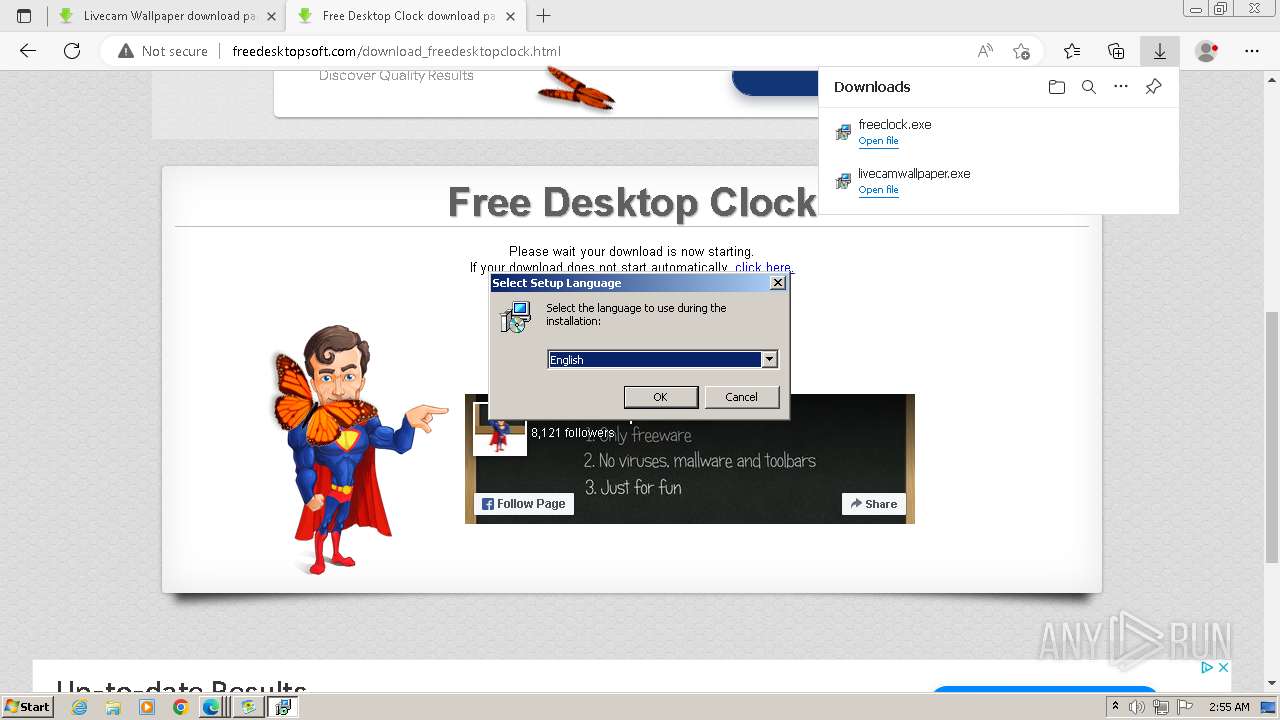Switch to Microsoft Edge in taskbar
Viewport: 1280px width, 720px height.
212,707
